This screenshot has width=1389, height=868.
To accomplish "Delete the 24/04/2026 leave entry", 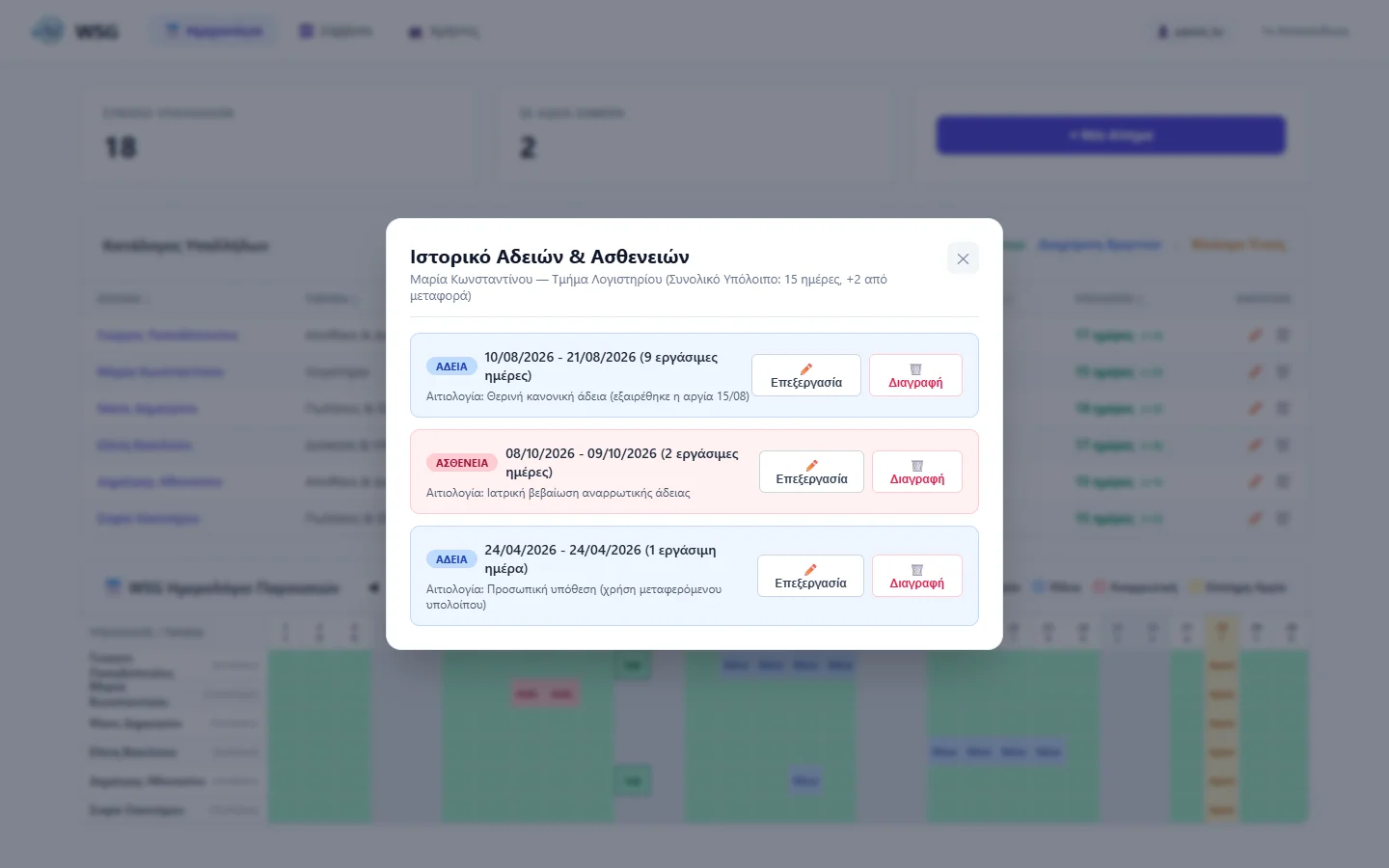I will pos(917,576).
